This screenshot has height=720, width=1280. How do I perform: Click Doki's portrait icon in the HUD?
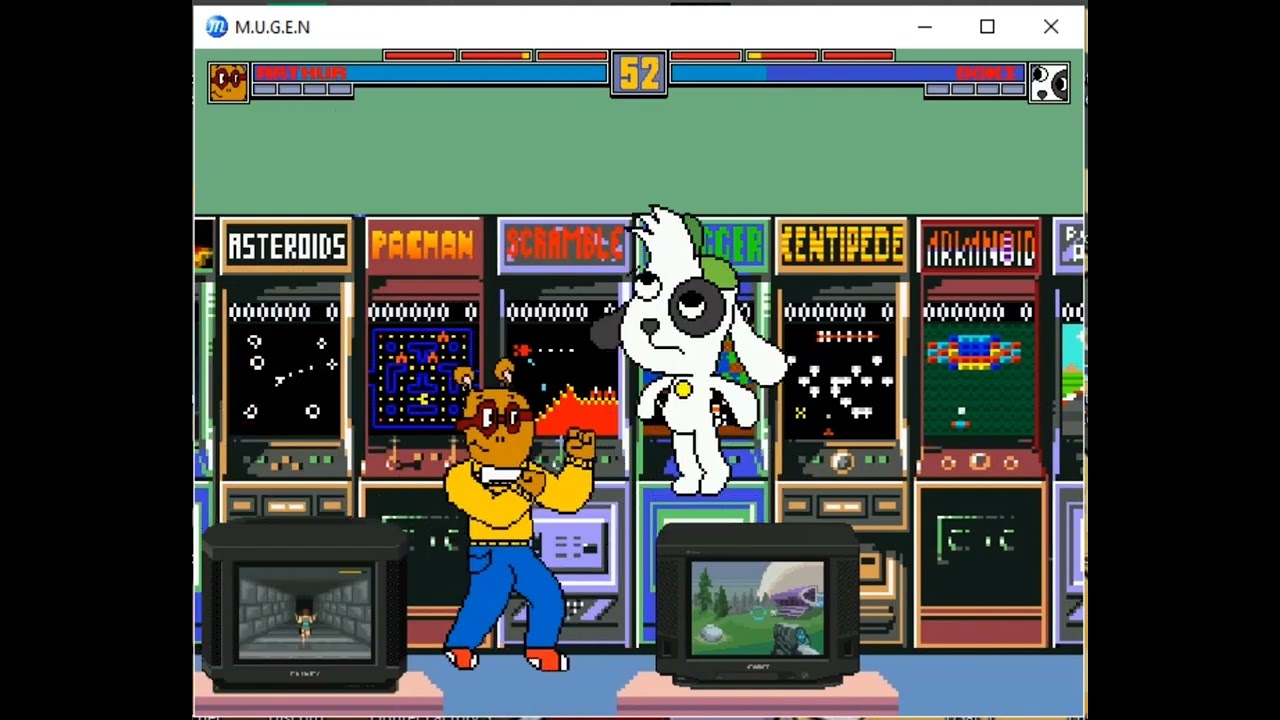click(1049, 82)
